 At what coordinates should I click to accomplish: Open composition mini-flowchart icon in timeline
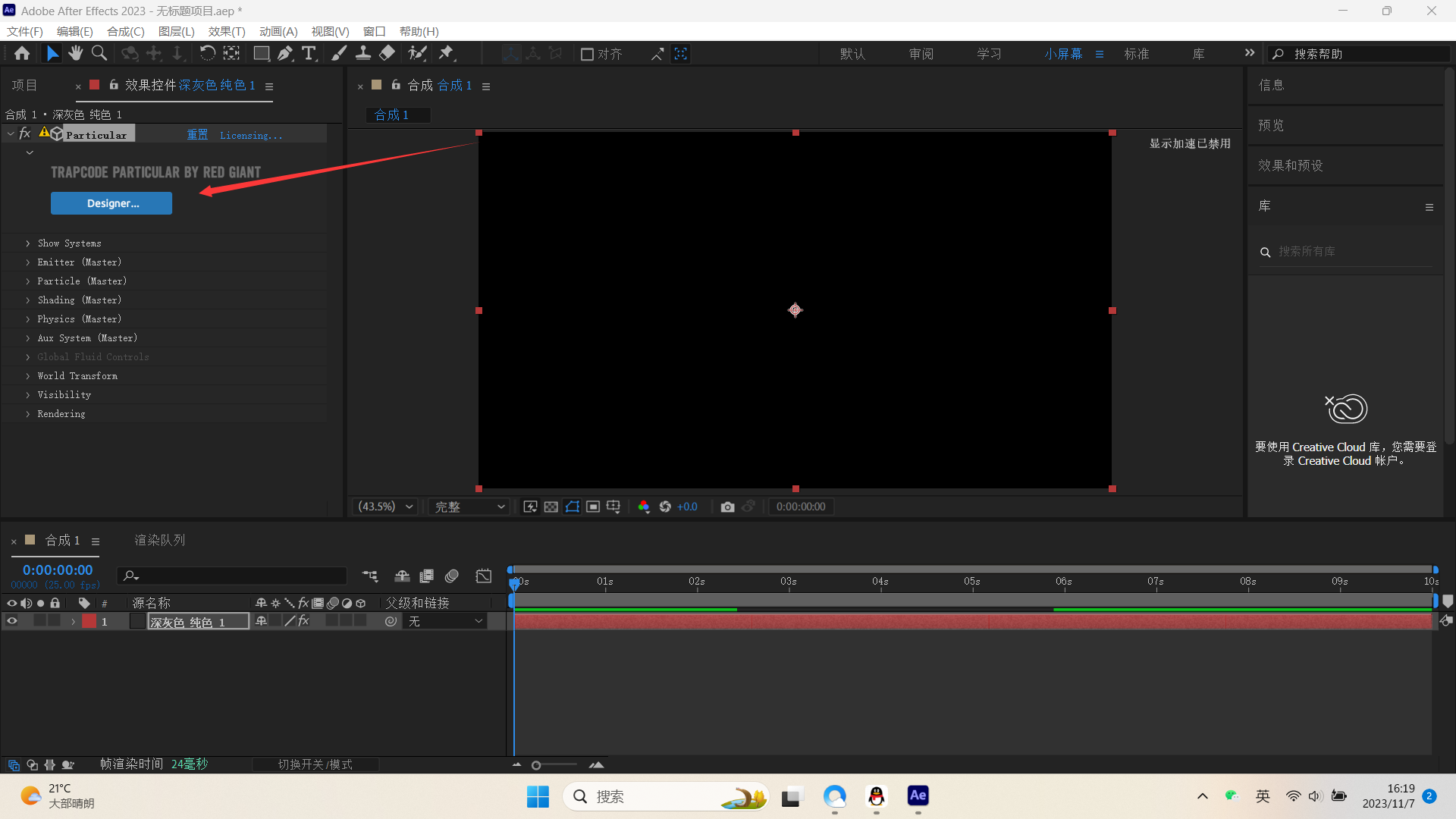click(x=370, y=576)
